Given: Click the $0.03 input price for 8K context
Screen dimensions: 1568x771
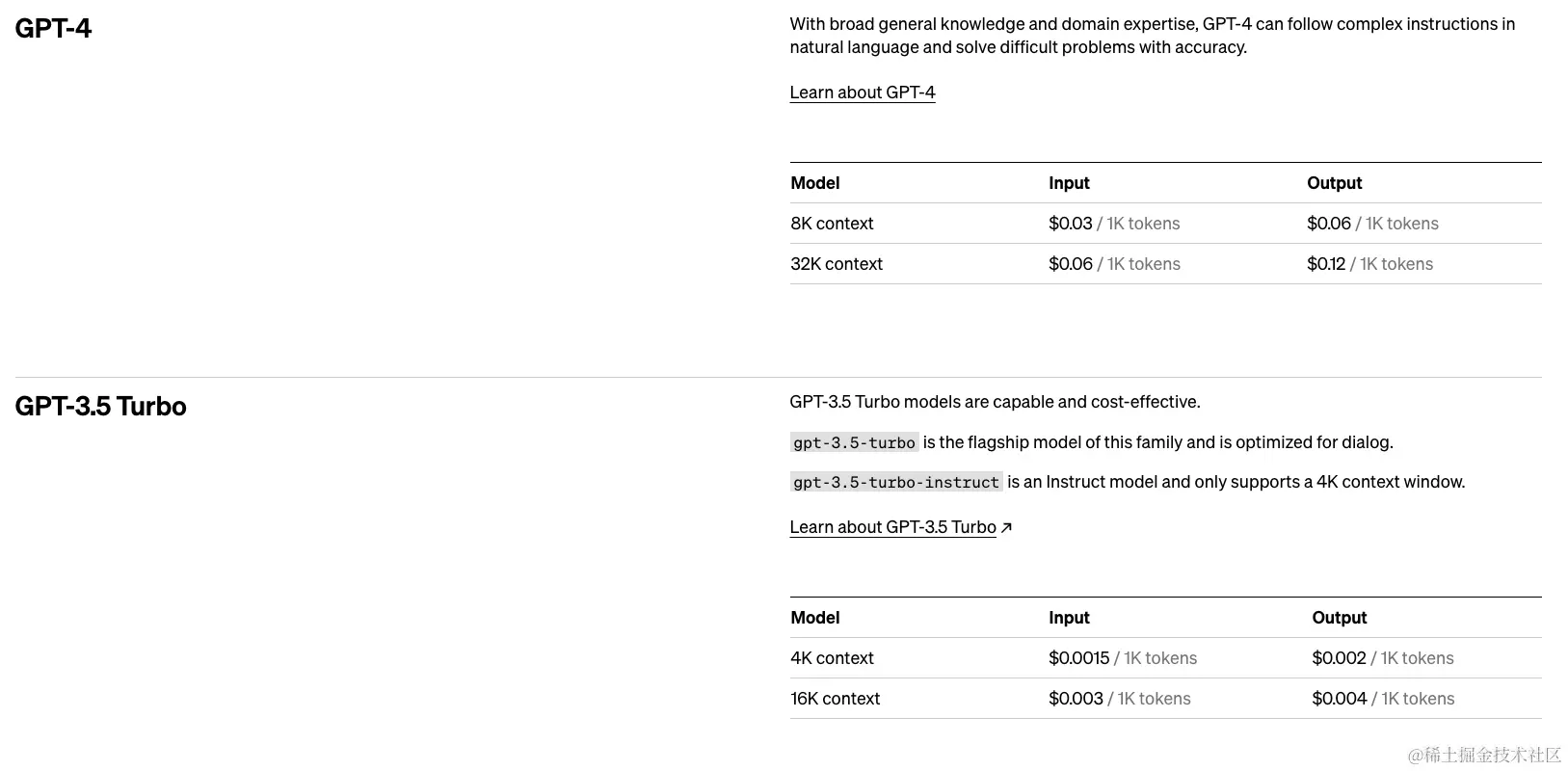Looking at the screenshot, I should (x=1071, y=224).
